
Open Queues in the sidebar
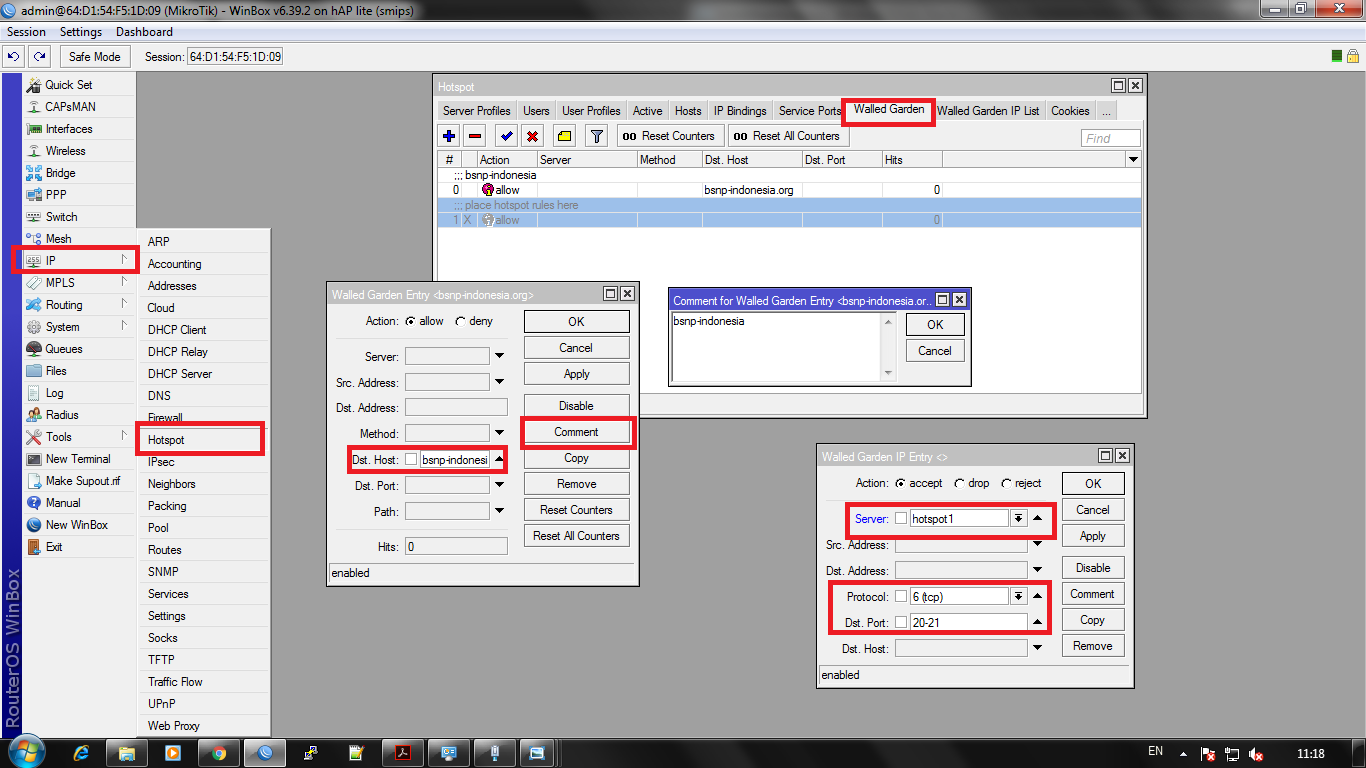[64, 349]
